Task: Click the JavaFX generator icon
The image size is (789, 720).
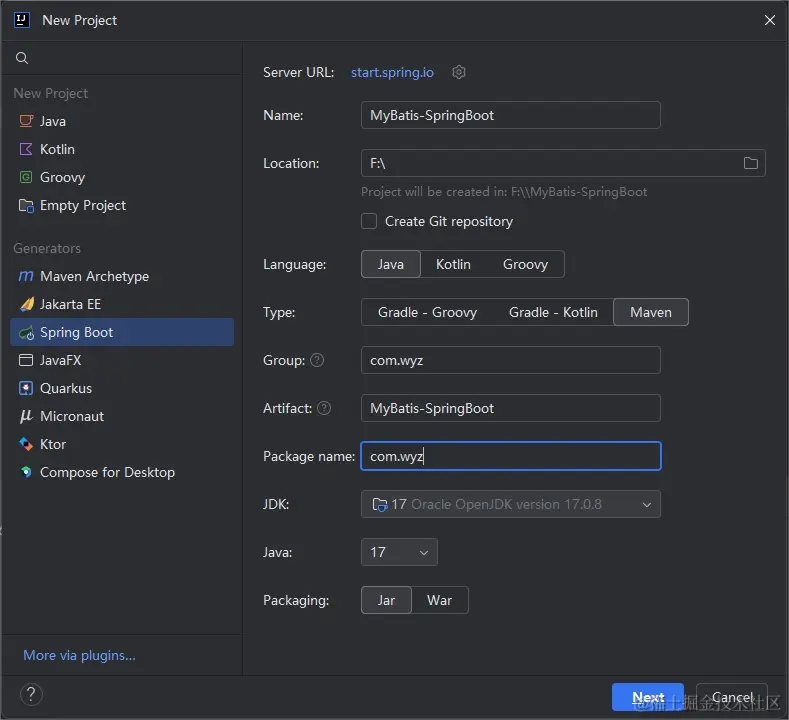Action: tap(26, 360)
